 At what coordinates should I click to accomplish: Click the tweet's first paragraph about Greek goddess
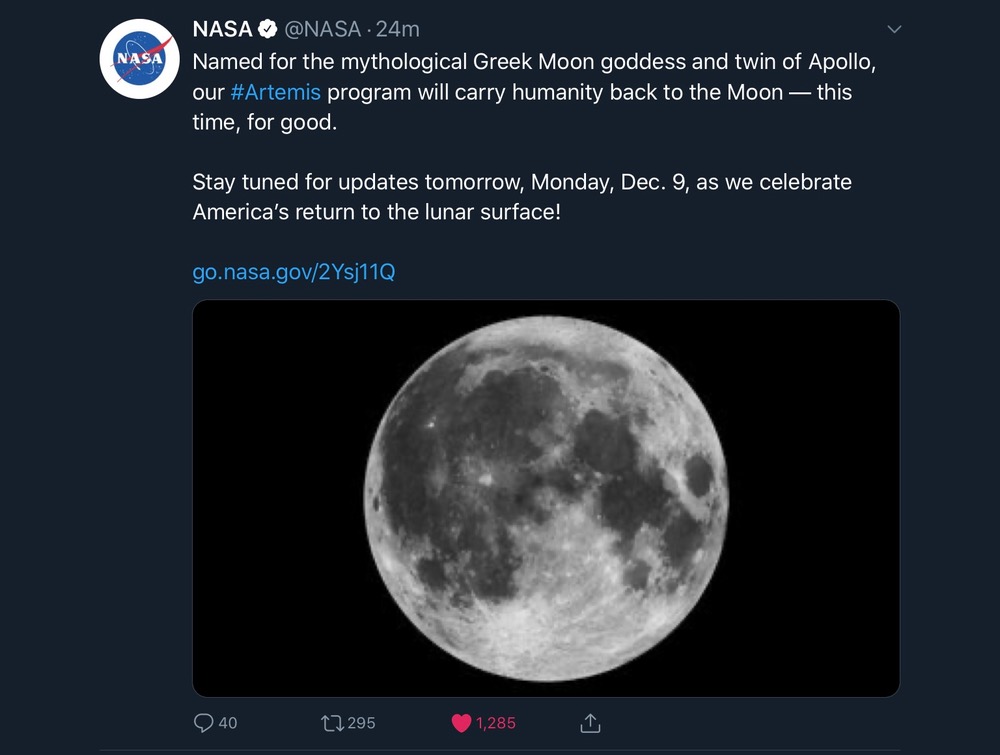coord(520,92)
